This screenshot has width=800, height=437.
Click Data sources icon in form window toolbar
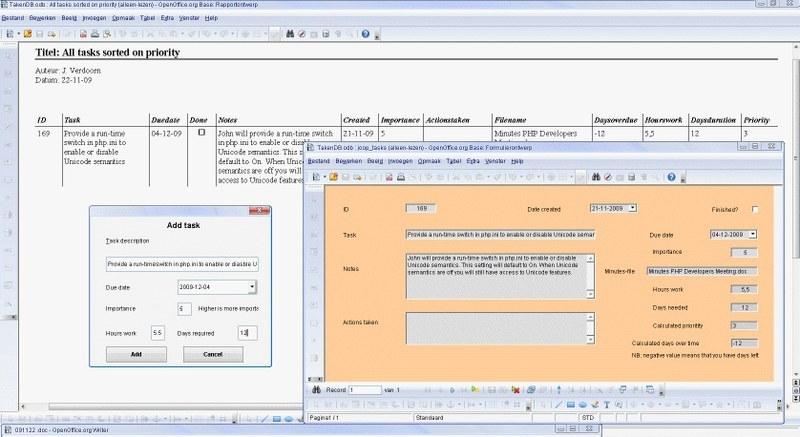pos(632,177)
